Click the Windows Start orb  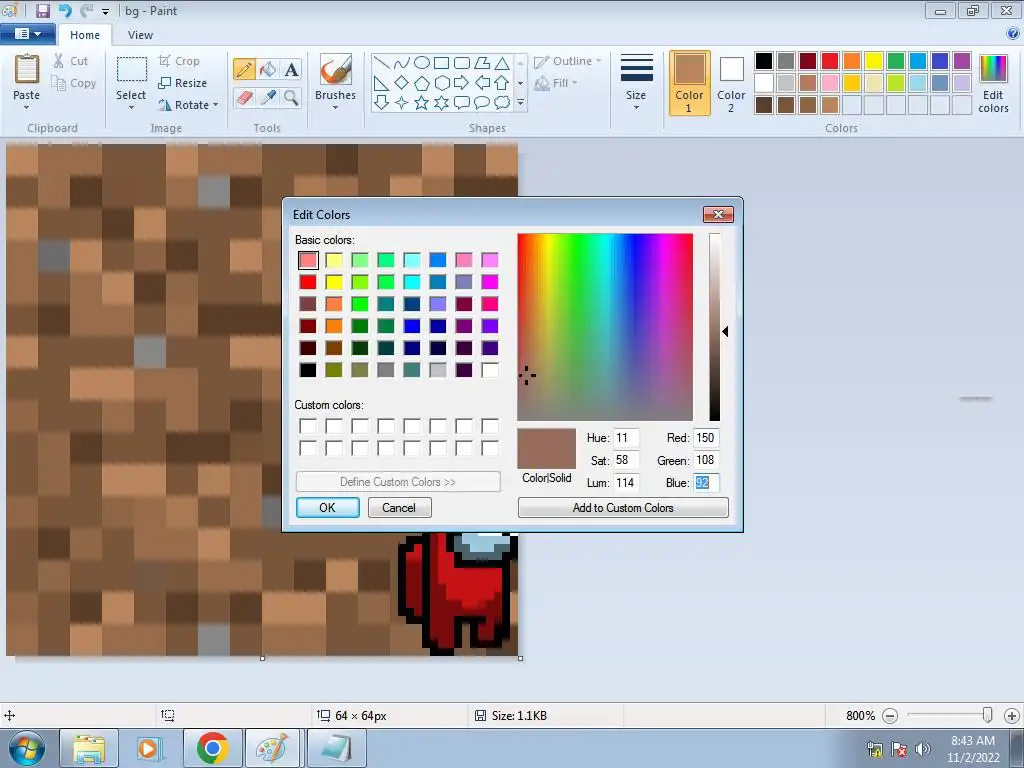click(x=27, y=748)
